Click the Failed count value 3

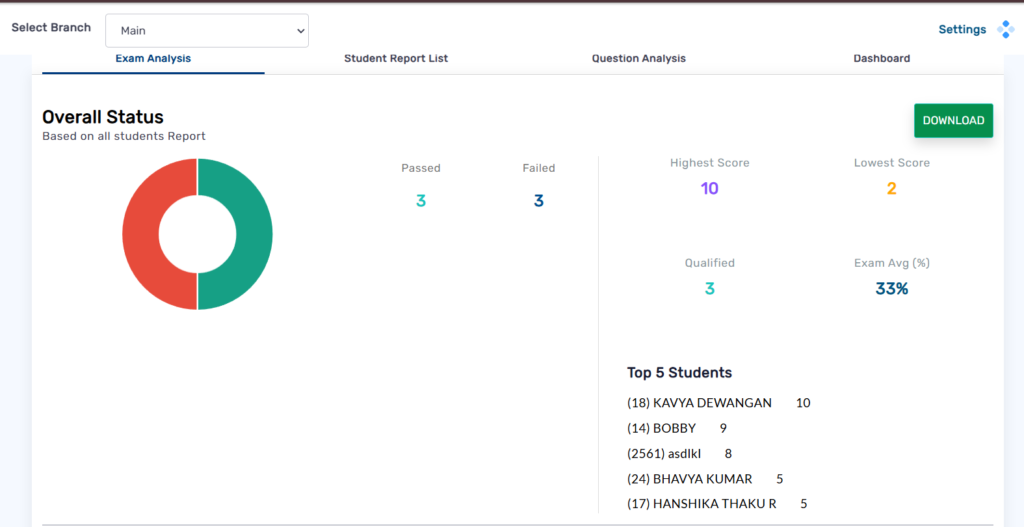coord(538,201)
